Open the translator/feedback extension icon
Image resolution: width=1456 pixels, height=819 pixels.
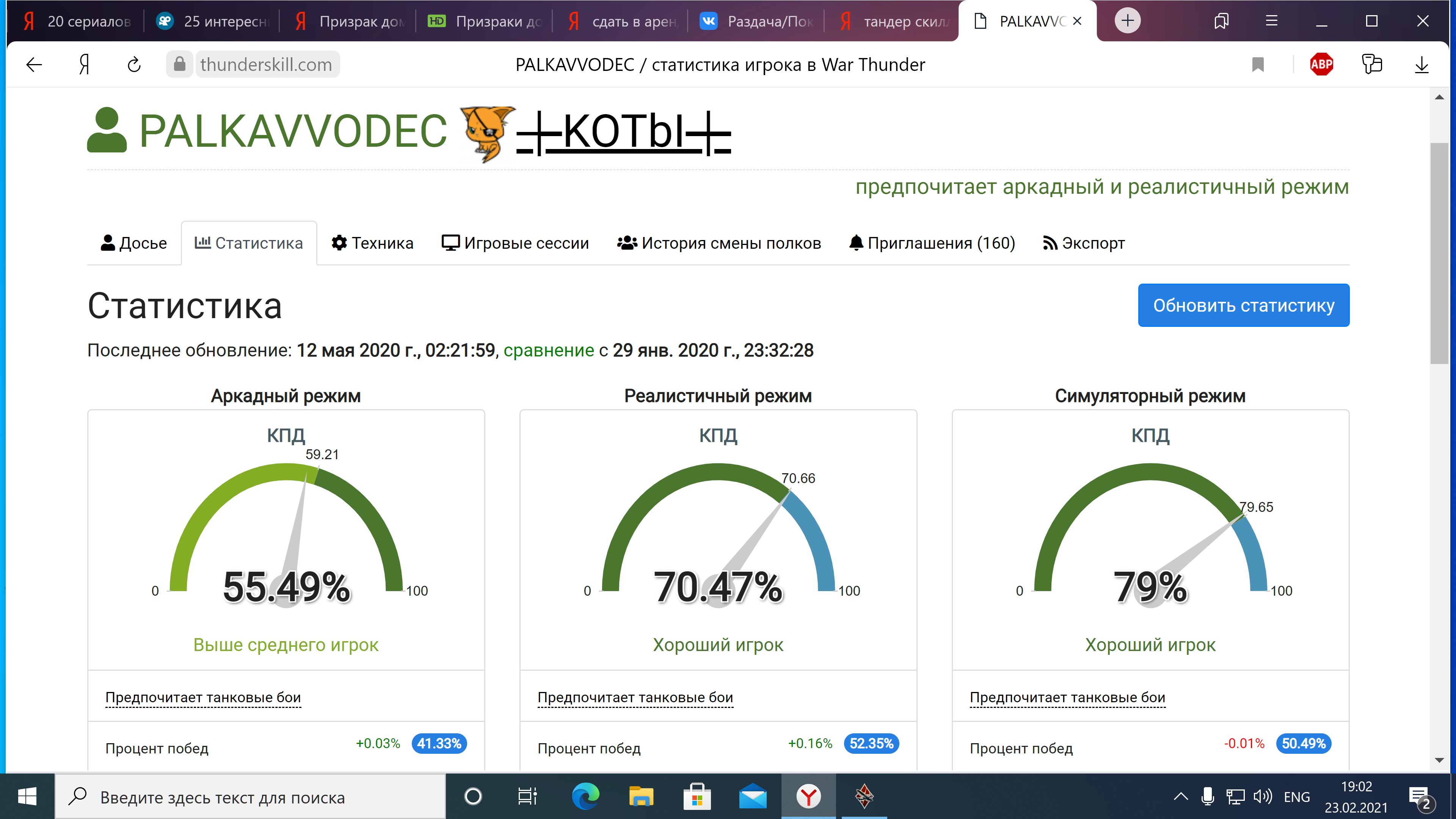1372,64
